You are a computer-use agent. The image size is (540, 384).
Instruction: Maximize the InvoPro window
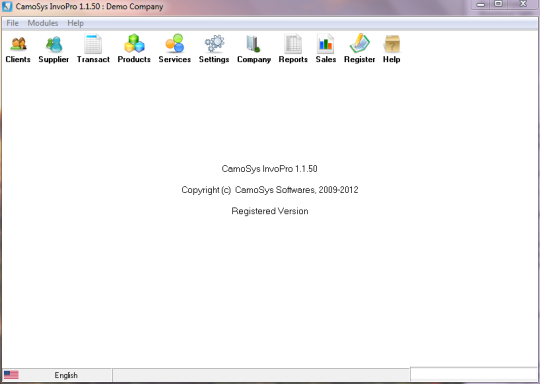pos(498,4)
